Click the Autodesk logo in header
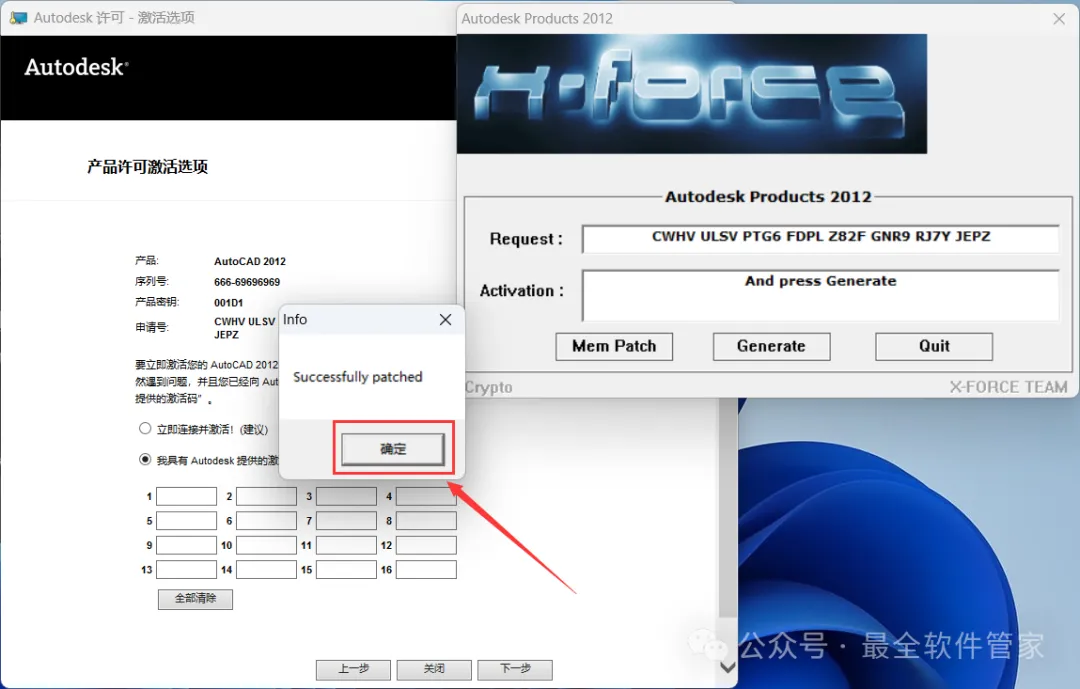Image resolution: width=1080 pixels, height=689 pixels. pos(76,67)
